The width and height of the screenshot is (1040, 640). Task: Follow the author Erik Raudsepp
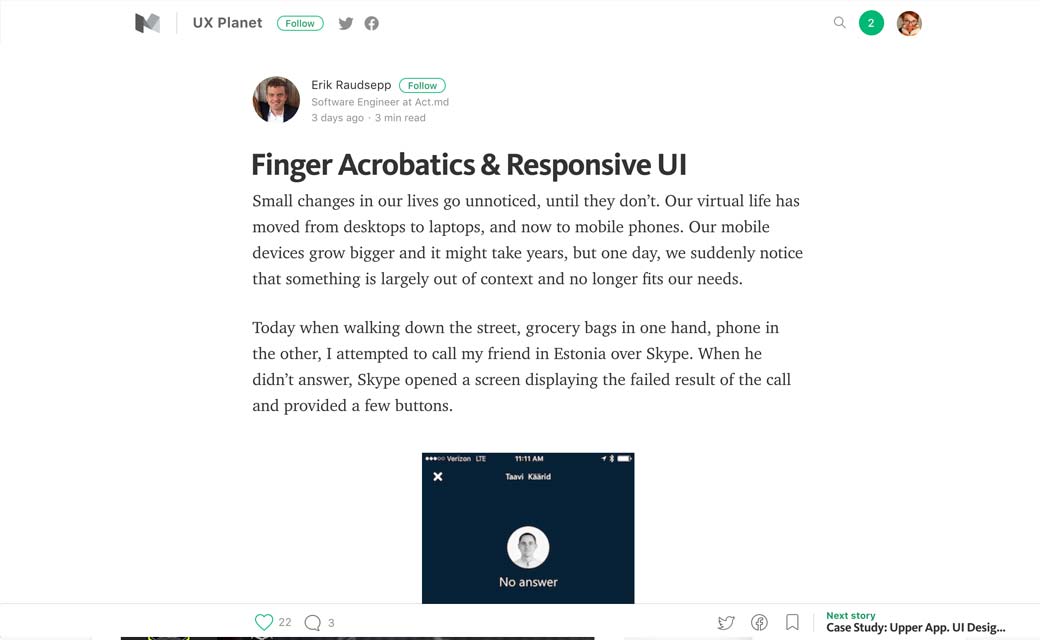click(x=422, y=85)
